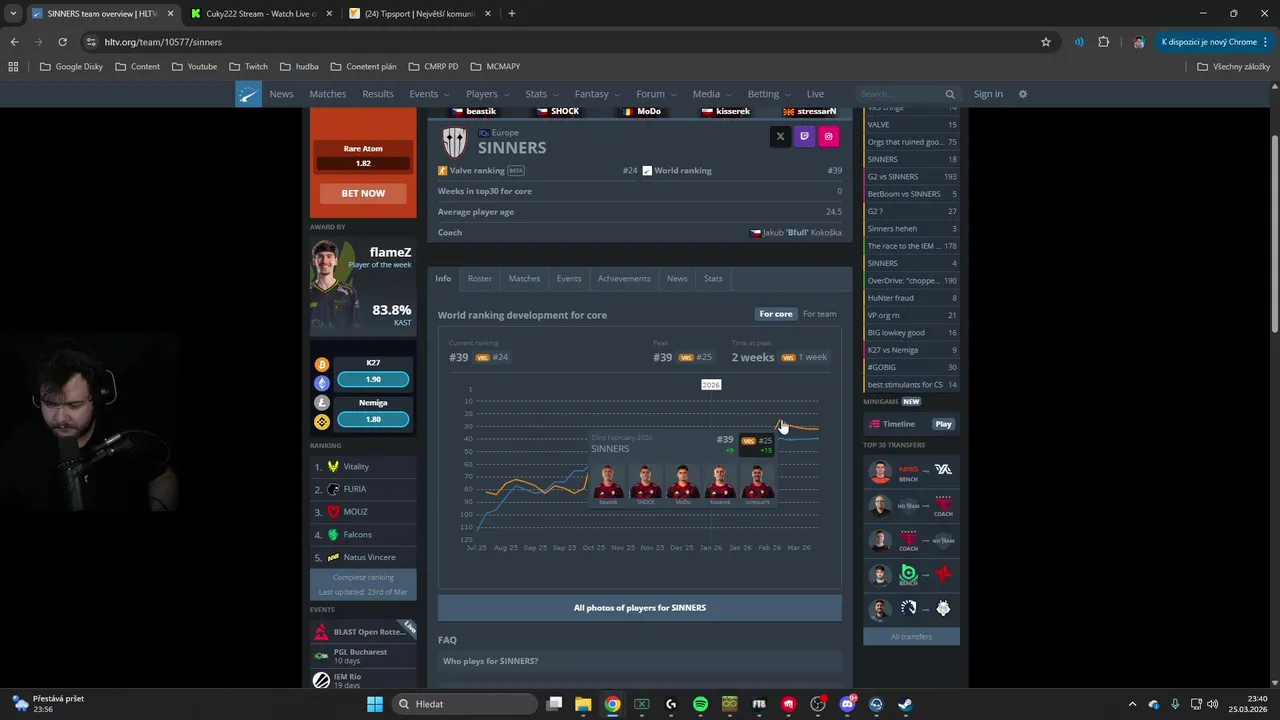Screen dimensions: 1280x720
Task: Open Chrome extensions puzzle icon
Action: [1104, 42]
